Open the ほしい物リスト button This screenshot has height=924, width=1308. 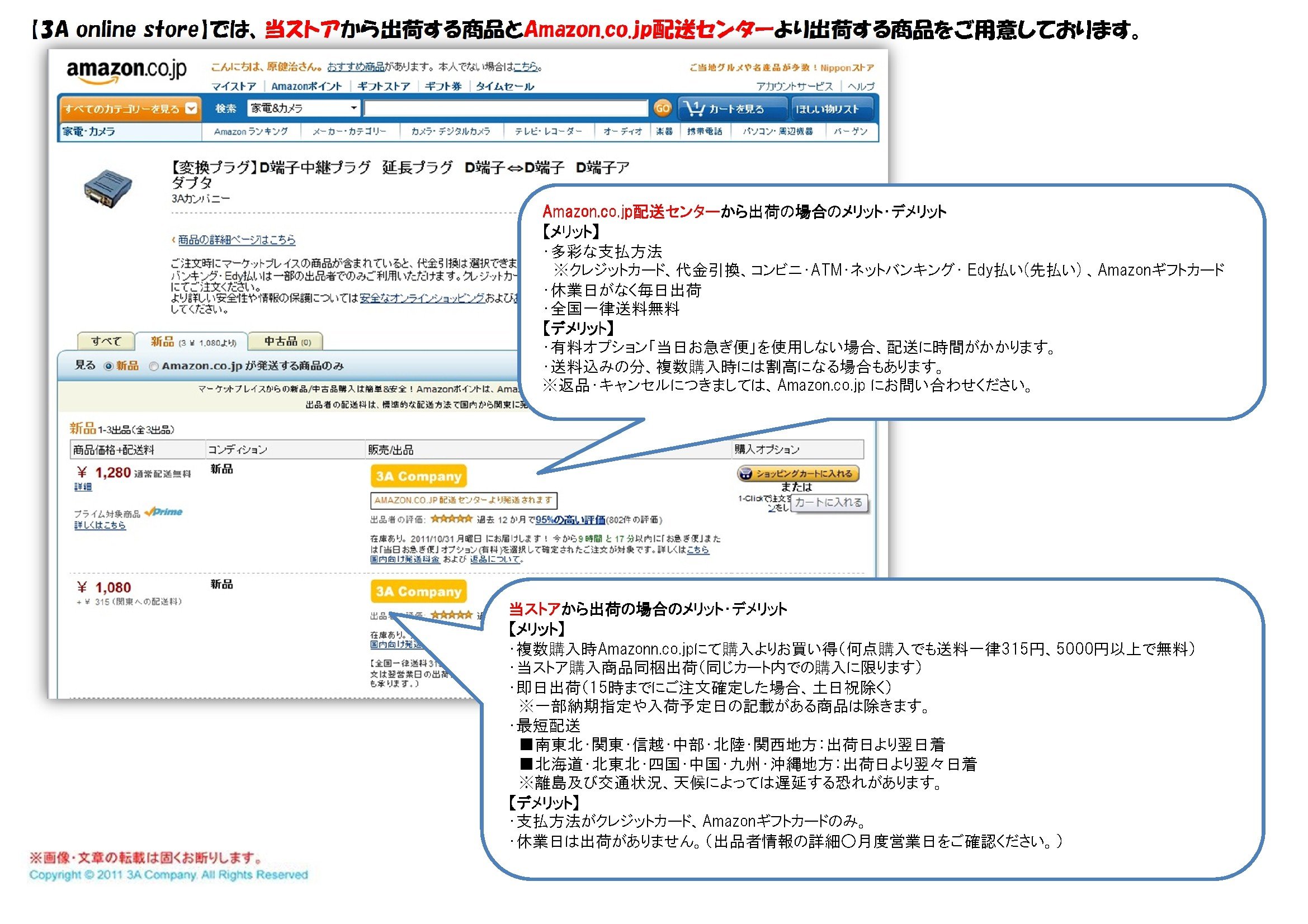click(827, 109)
